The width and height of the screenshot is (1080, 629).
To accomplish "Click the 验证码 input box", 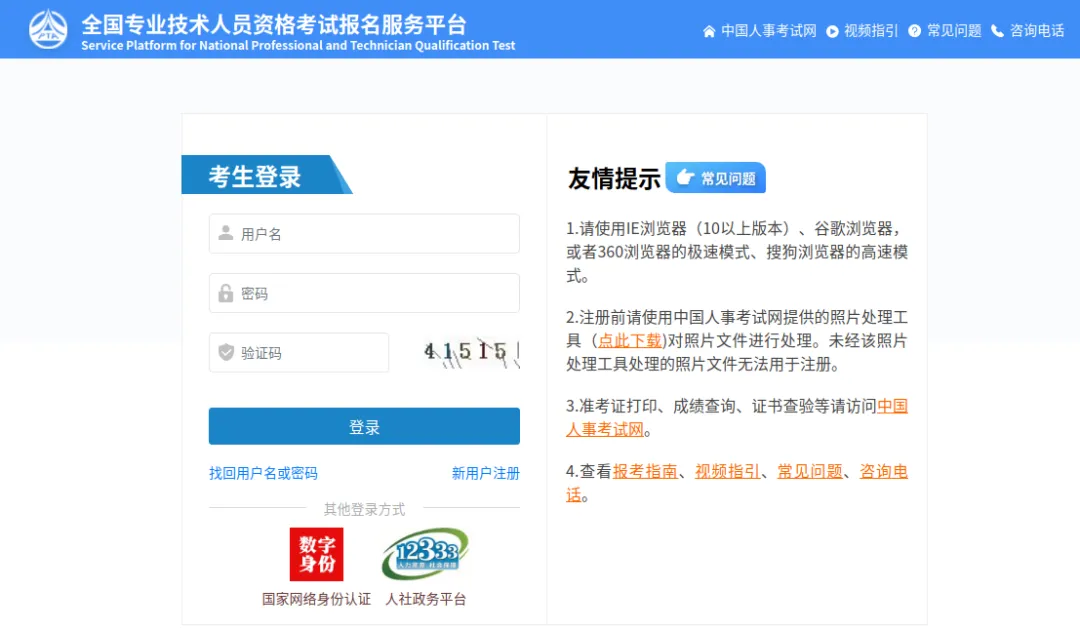I will click(299, 353).
